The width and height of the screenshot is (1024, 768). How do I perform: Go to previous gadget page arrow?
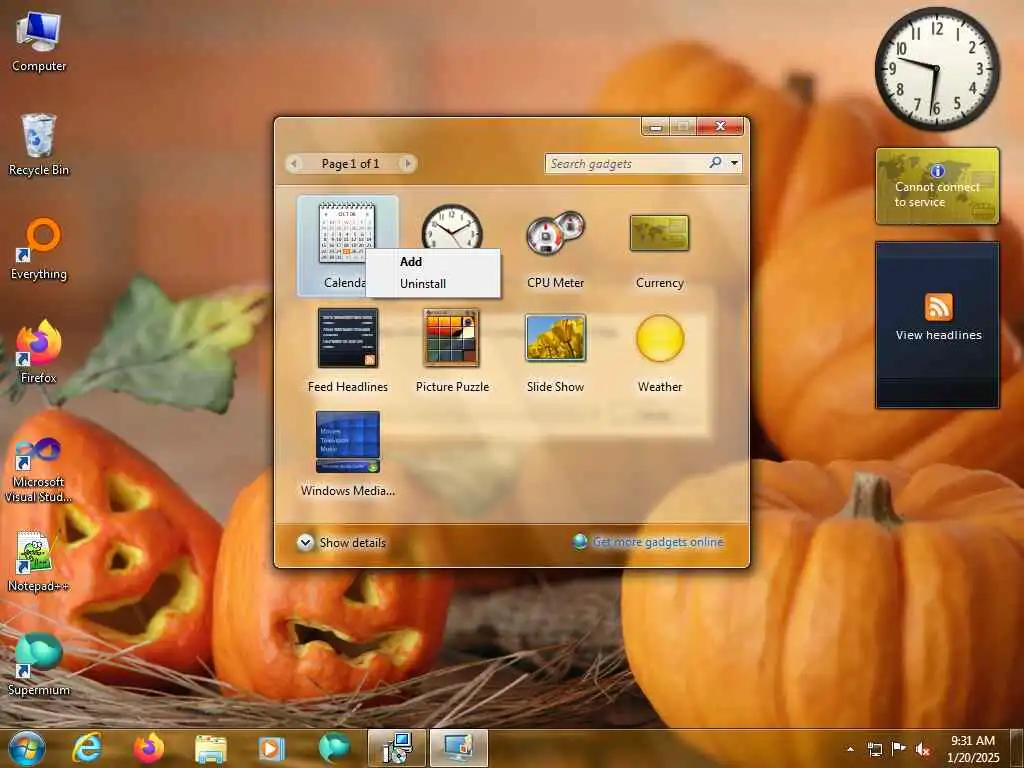295,163
